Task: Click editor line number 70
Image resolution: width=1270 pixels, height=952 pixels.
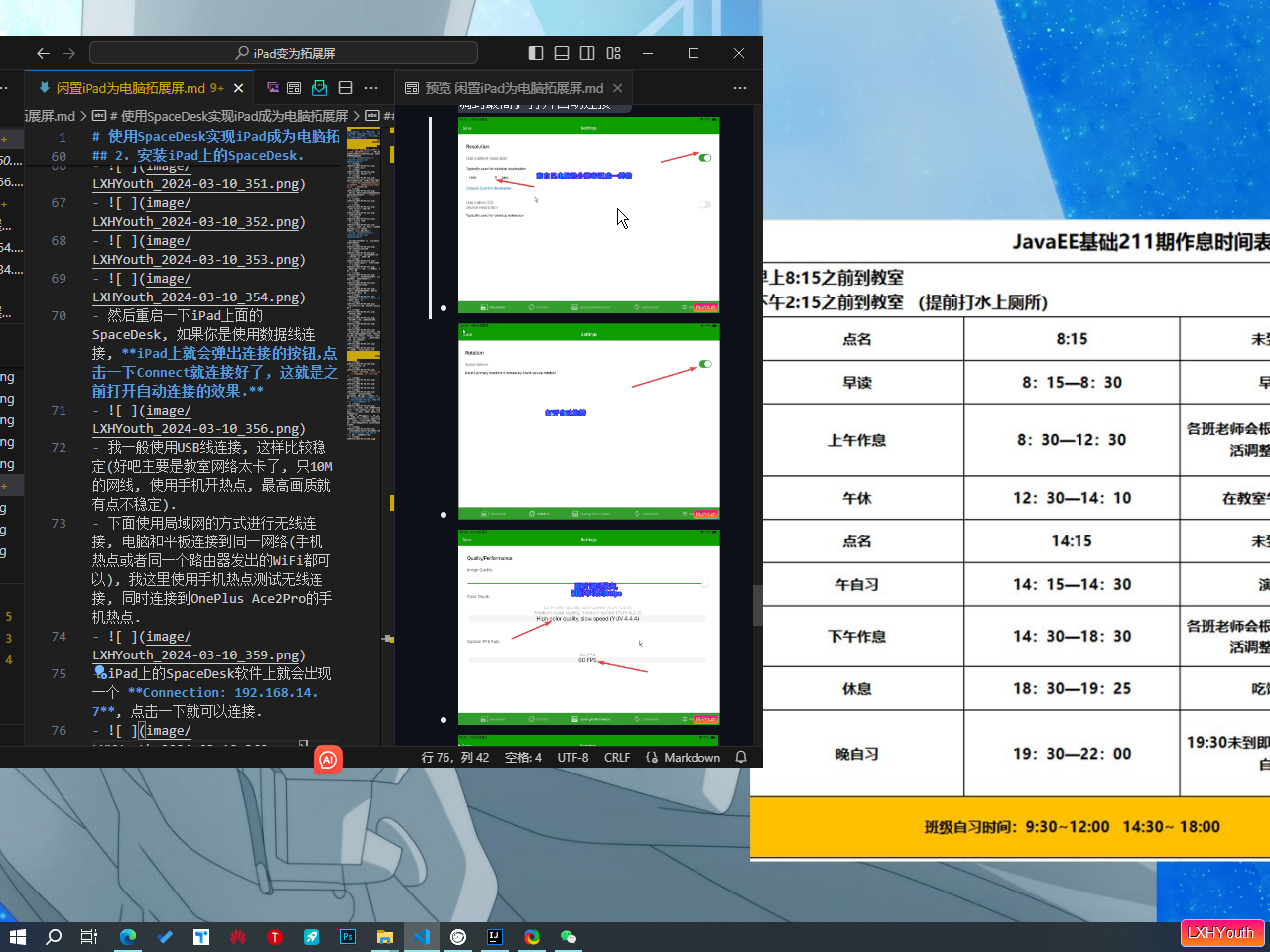Action: (59, 315)
